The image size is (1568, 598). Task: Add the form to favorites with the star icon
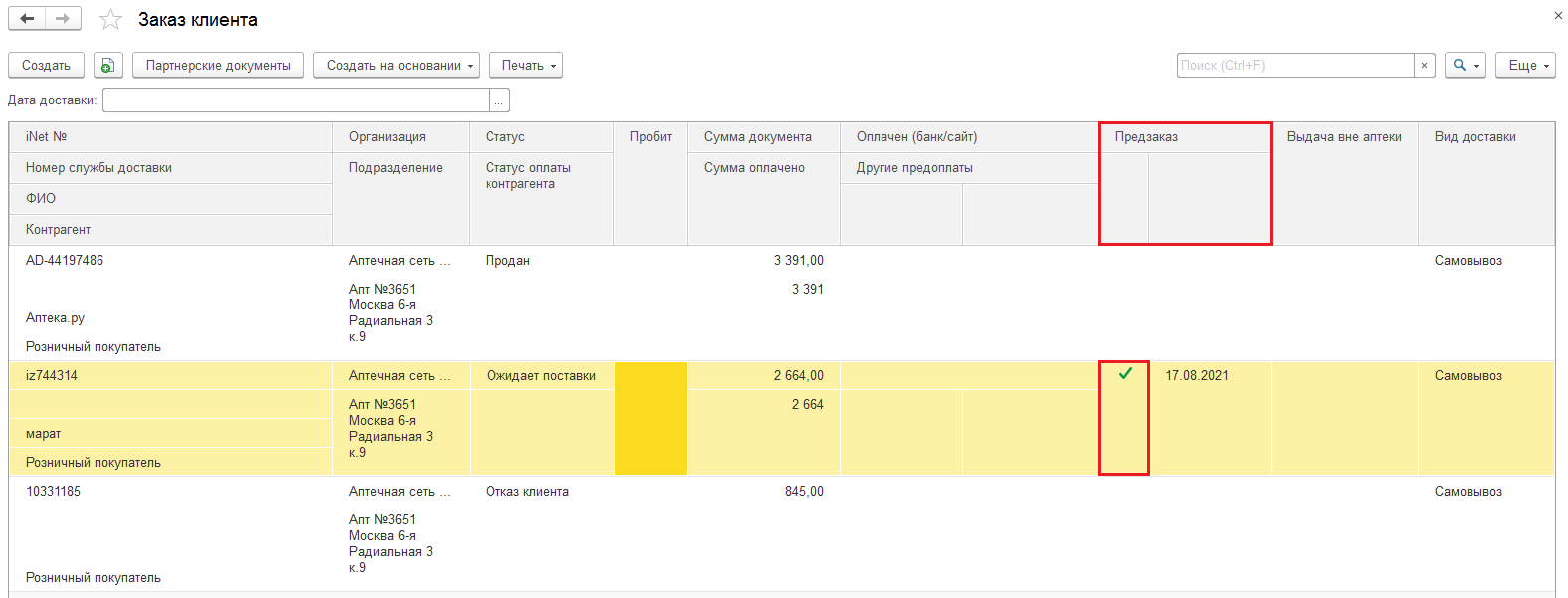pos(110,20)
